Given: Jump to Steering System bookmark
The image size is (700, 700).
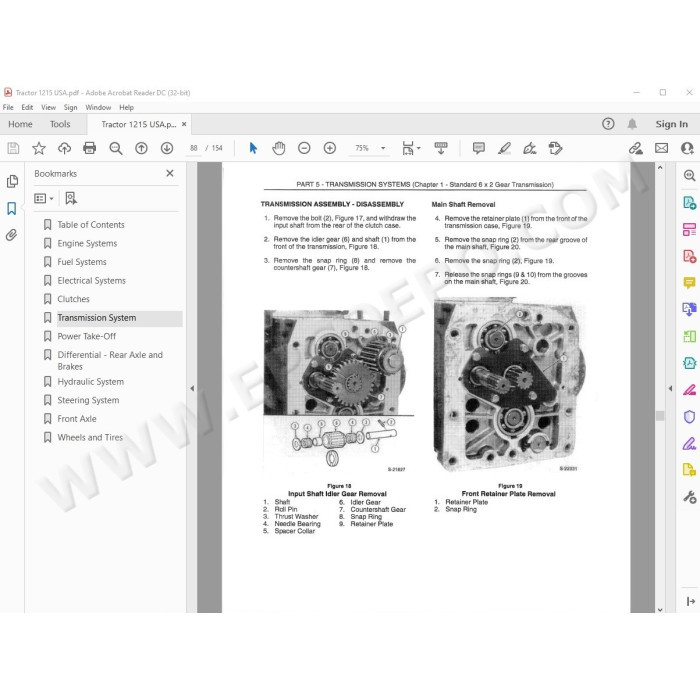Looking at the screenshot, I should (88, 400).
